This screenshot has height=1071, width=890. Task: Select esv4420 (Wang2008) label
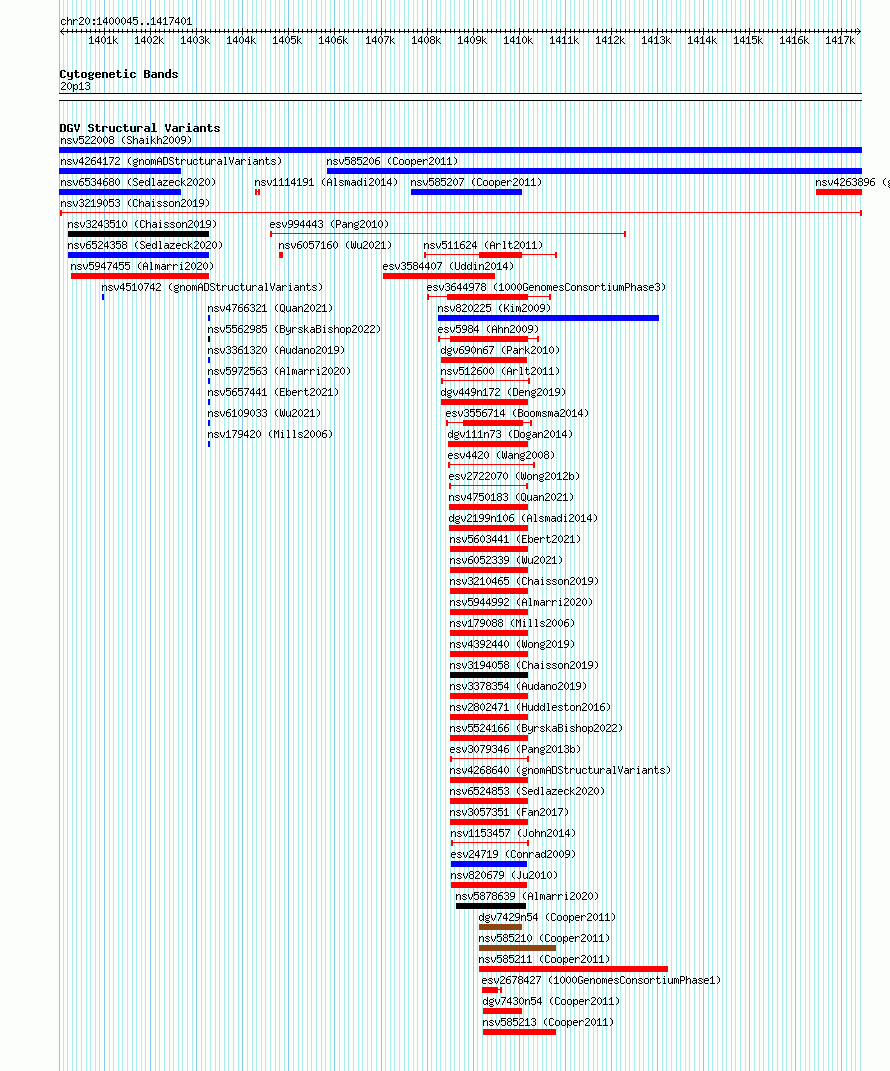[x=501, y=456]
